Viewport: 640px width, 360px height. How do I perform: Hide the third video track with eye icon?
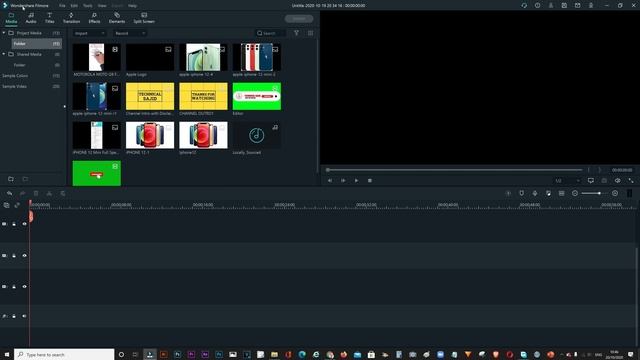pos(24,287)
